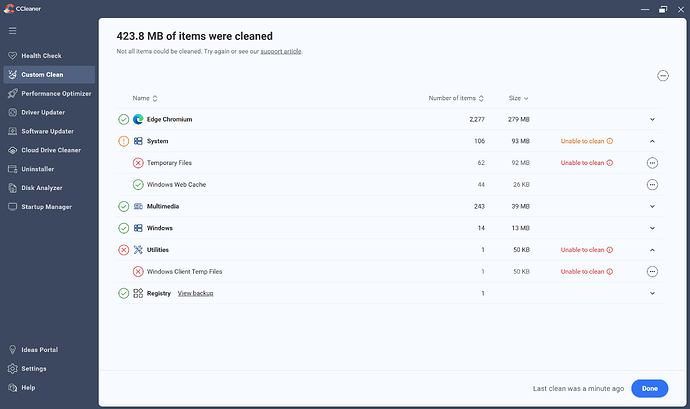Expand the Edge Chromium row
690x409 pixels.
pyautogui.click(x=652, y=119)
